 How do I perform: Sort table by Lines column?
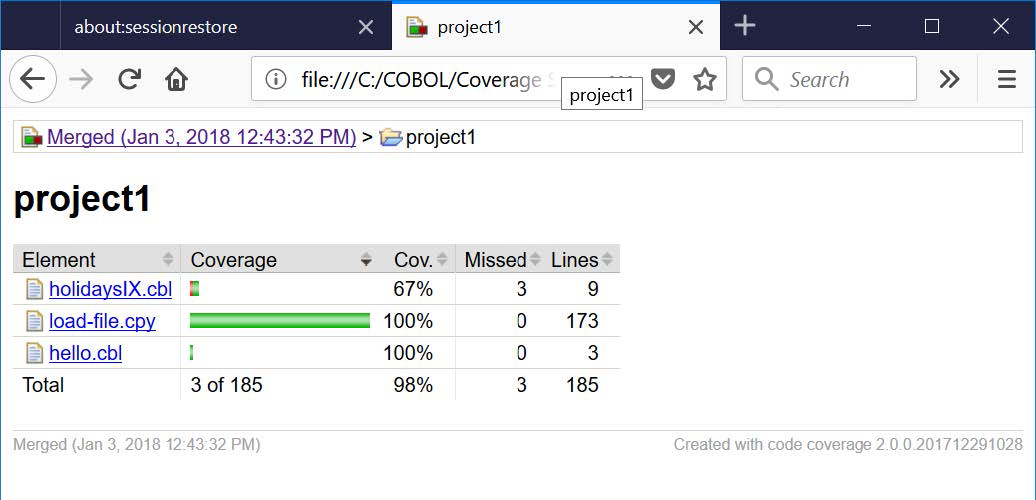coord(581,260)
